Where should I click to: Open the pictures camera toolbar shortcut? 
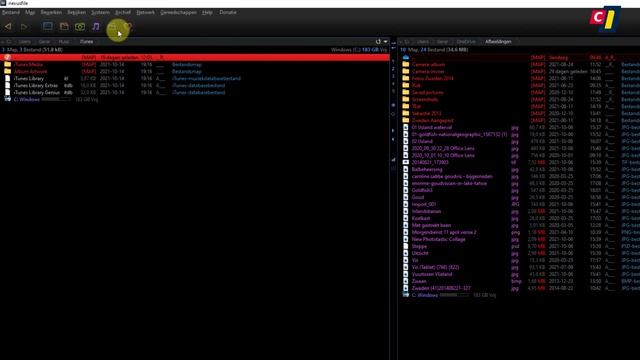pos(80,27)
